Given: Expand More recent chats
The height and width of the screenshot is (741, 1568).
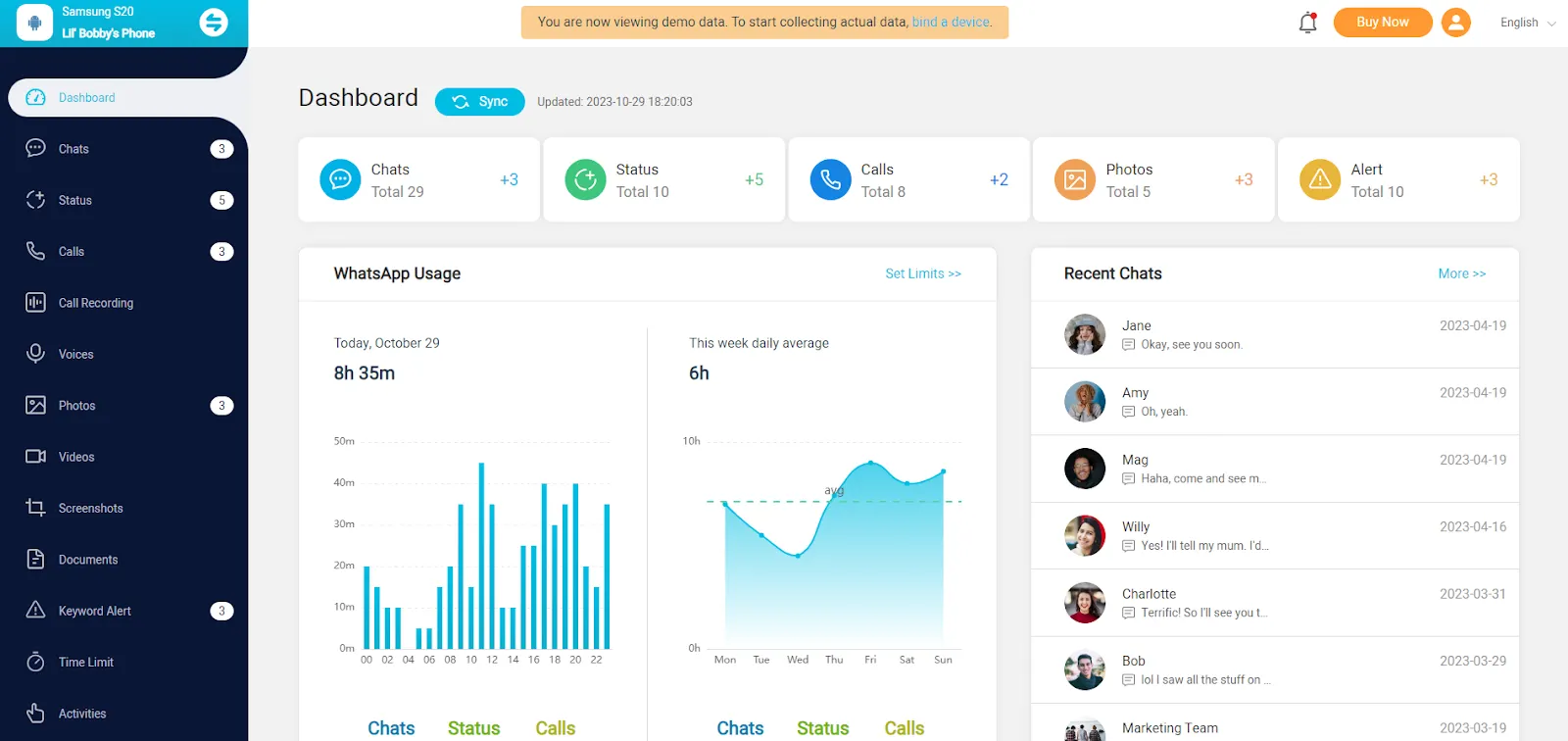Looking at the screenshot, I should [x=1461, y=273].
